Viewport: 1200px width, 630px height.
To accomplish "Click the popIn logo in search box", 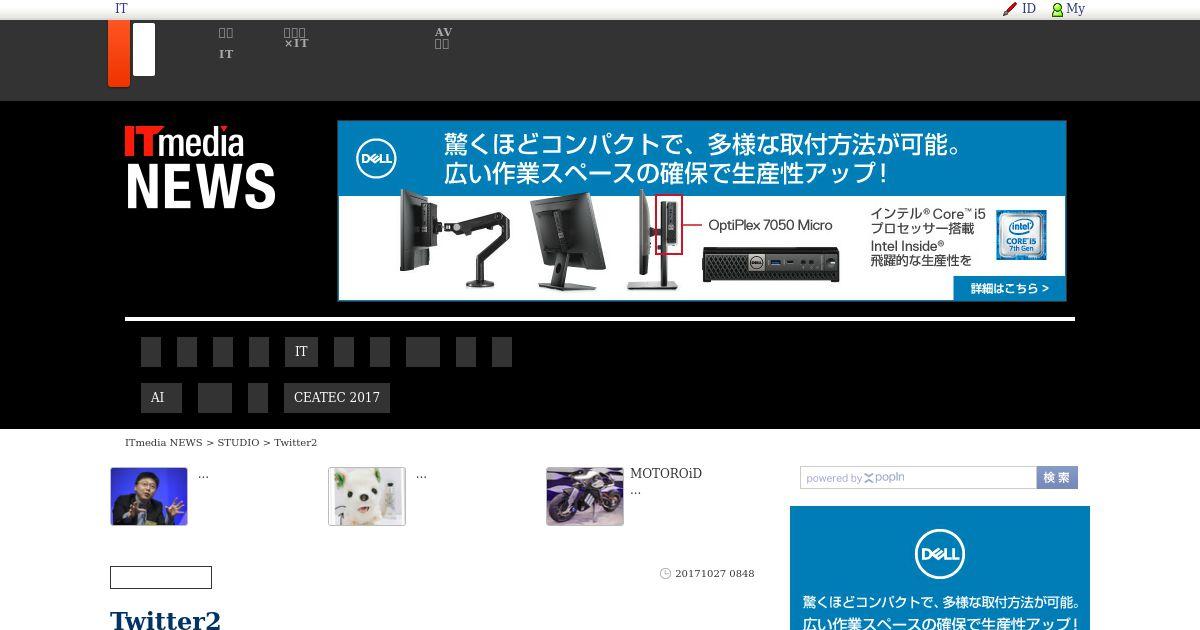I will [884, 478].
